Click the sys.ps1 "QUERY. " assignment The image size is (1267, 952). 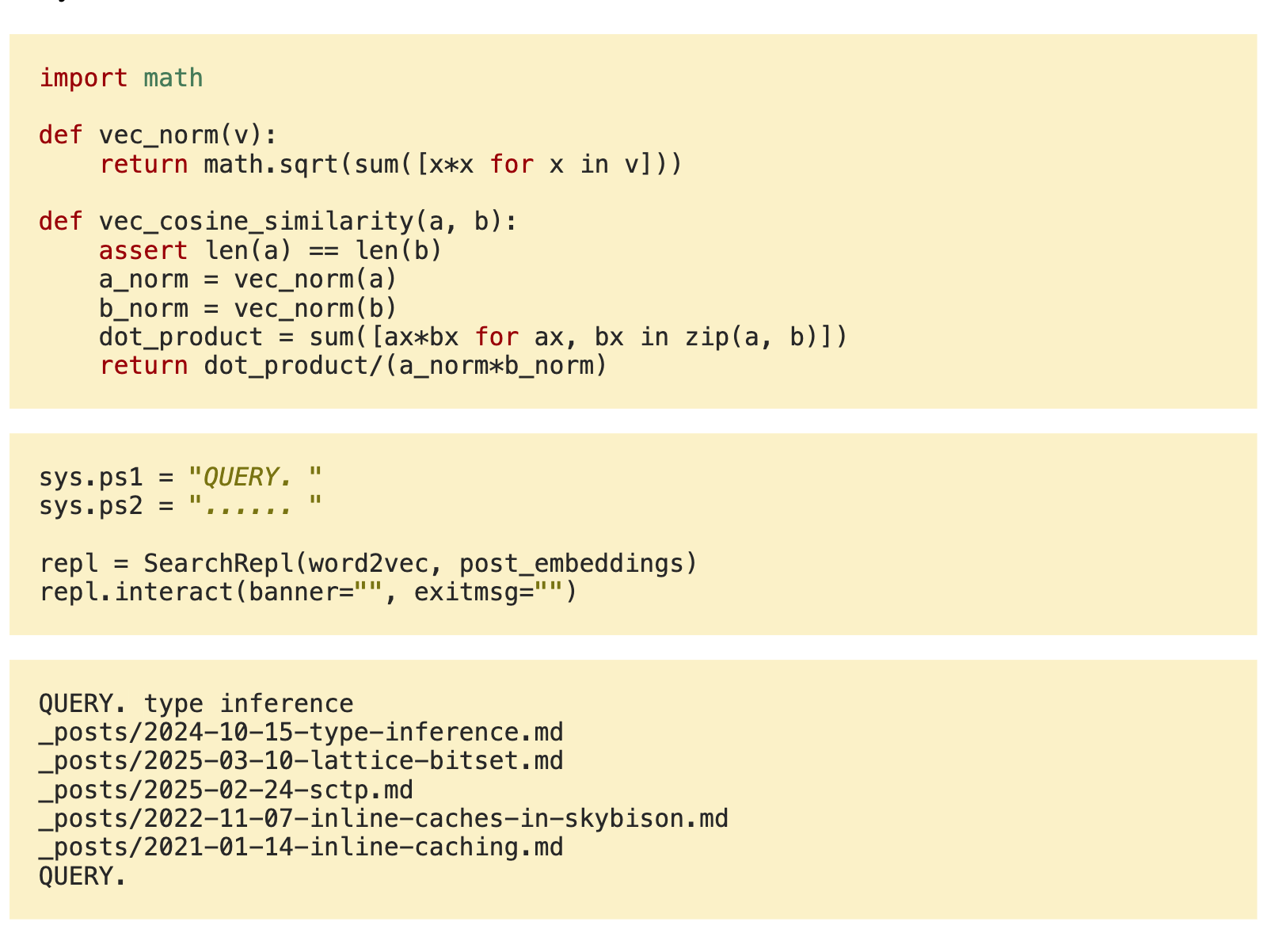point(181,477)
